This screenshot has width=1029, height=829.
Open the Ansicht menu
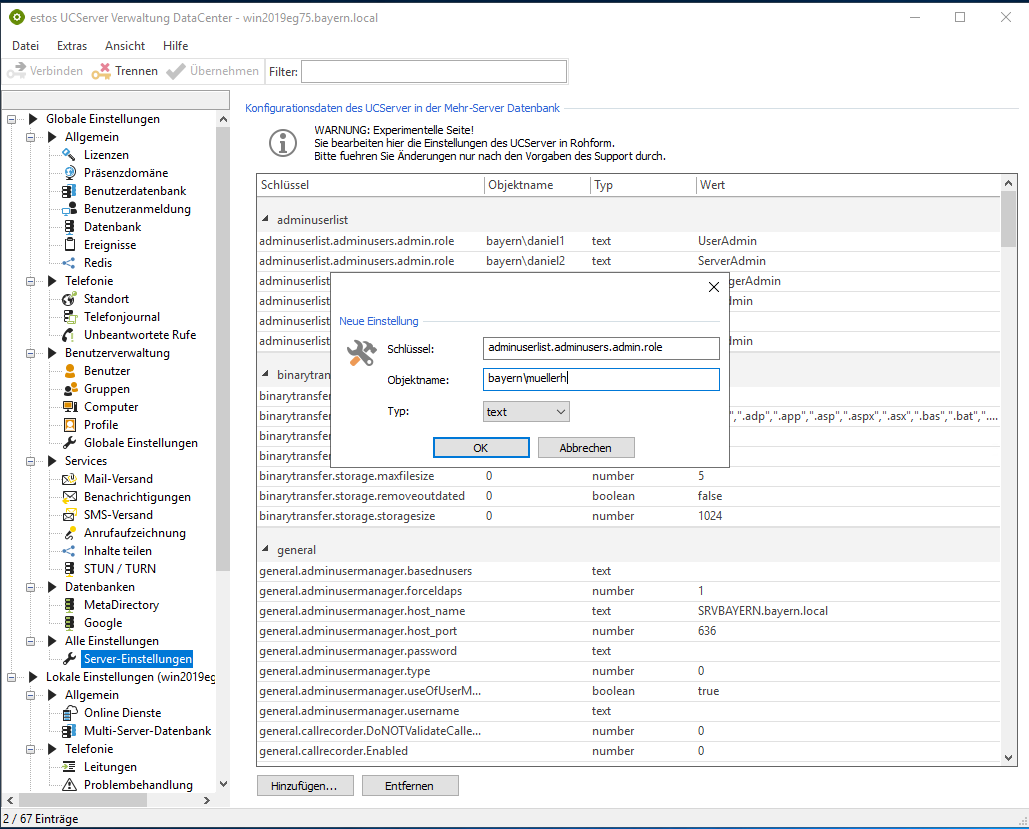pos(125,46)
